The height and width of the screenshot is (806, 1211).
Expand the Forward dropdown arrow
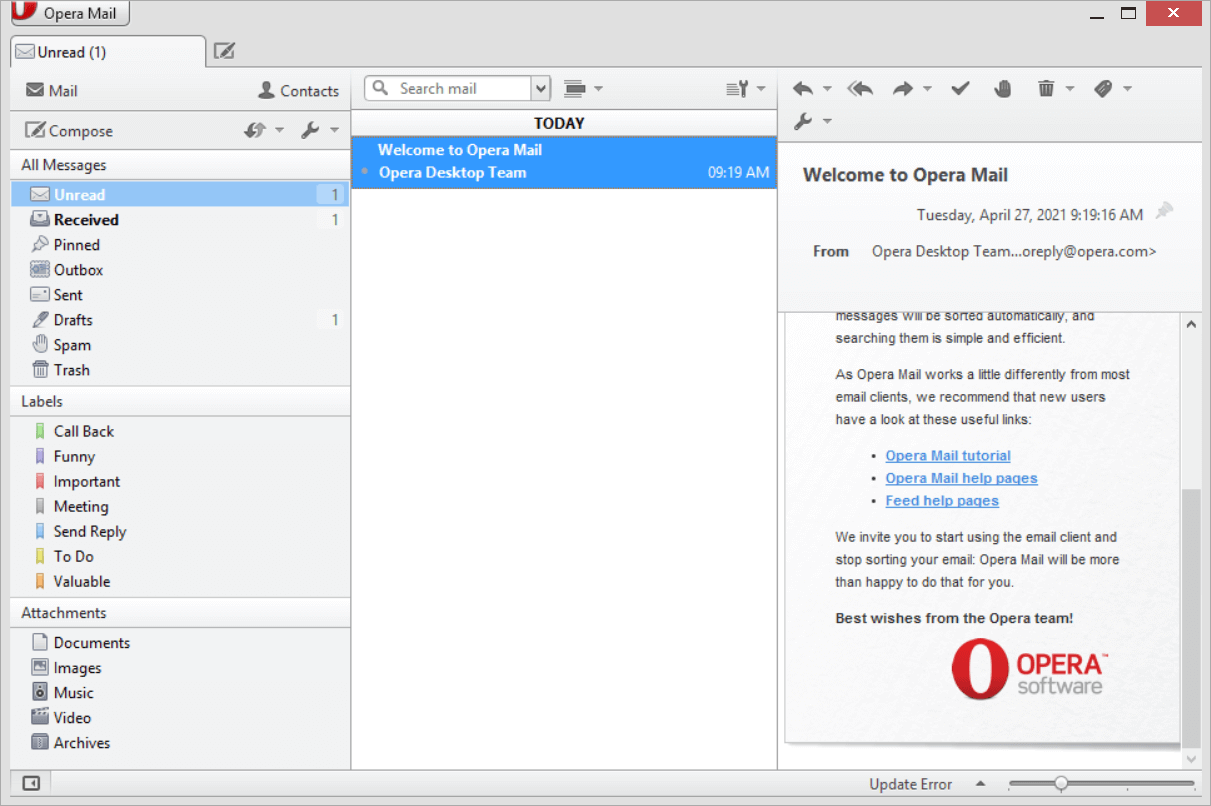(927, 89)
